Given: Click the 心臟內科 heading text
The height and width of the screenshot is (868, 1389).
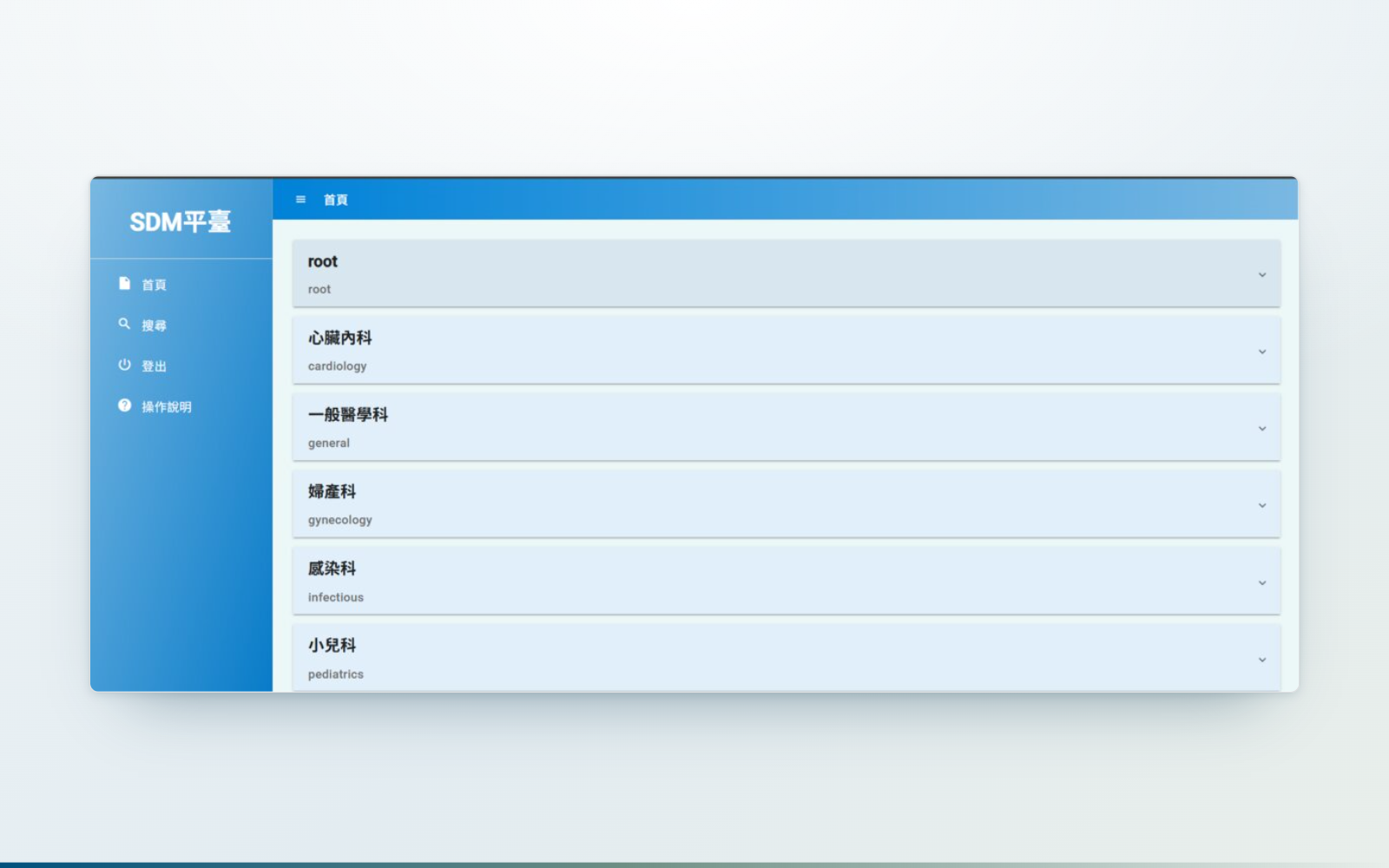Looking at the screenshot, I should click(x=340, y=338).
